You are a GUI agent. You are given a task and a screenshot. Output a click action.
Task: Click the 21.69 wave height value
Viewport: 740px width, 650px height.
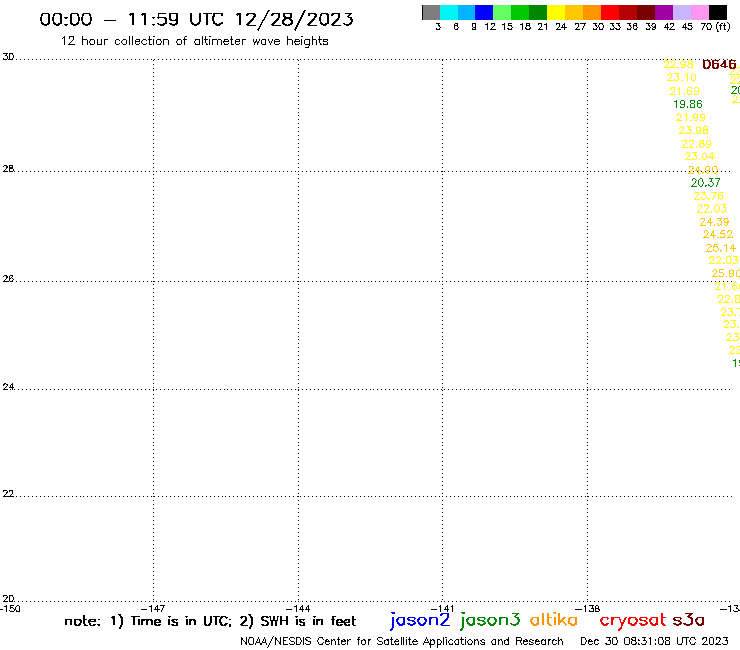pos(684,91)
